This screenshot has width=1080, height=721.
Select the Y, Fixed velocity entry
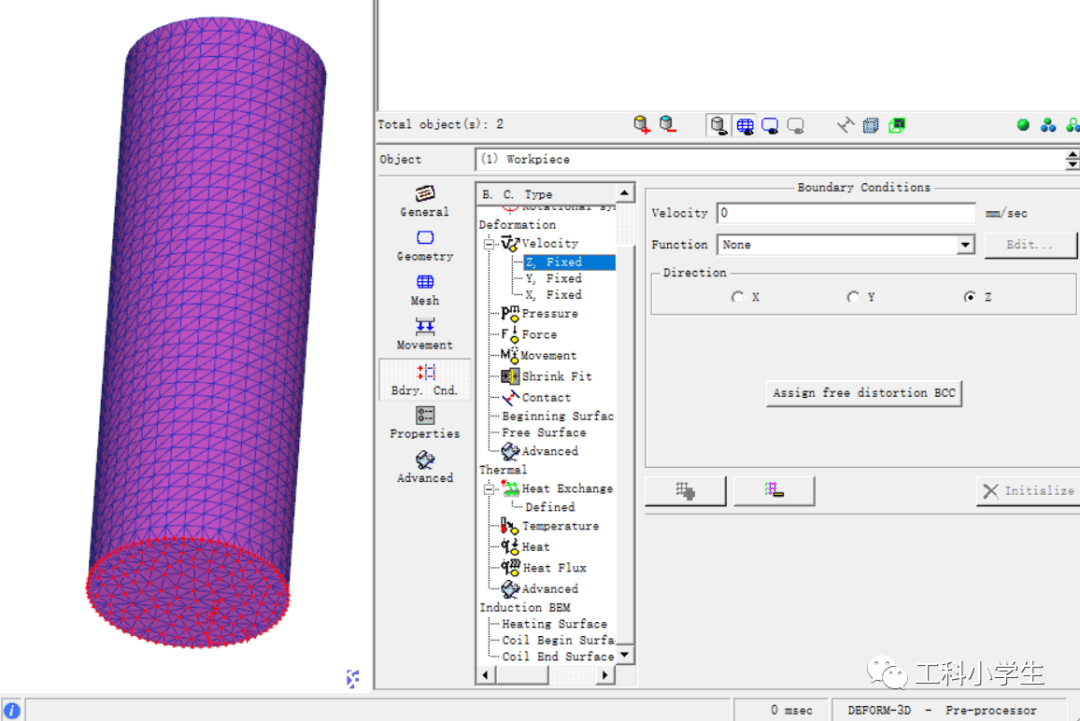pyautogui.click(x=554, y=278)
